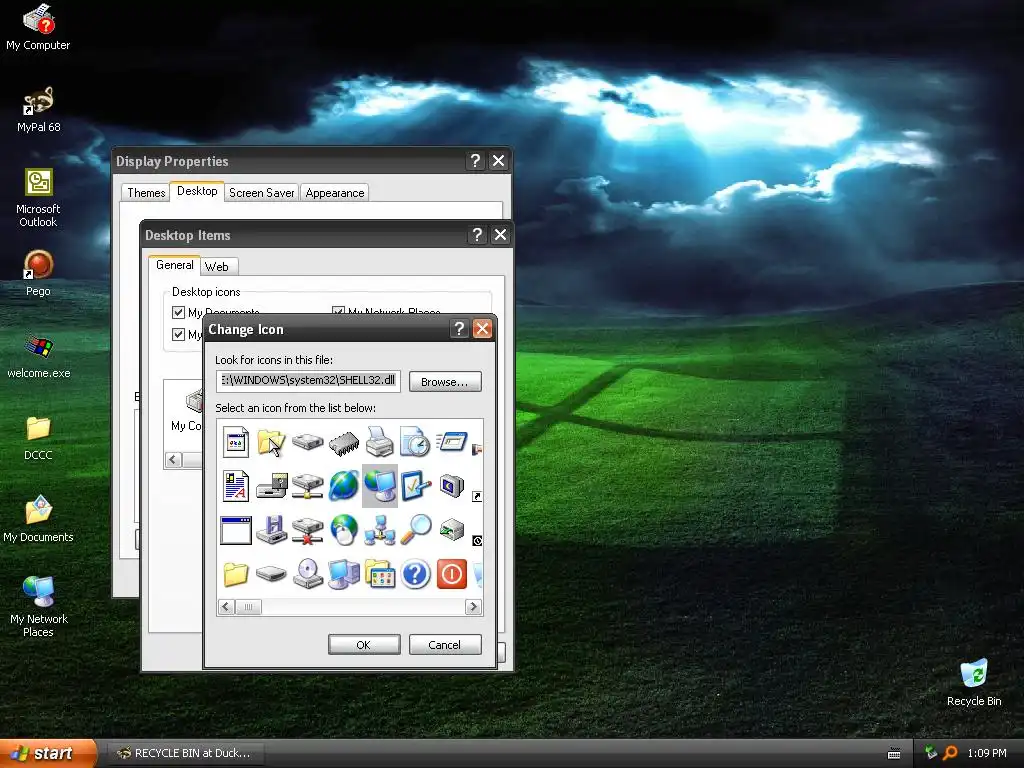This screenshot has height=768, width=1024.
Task: Select the memory chip icon
Action: click(344, 442)
